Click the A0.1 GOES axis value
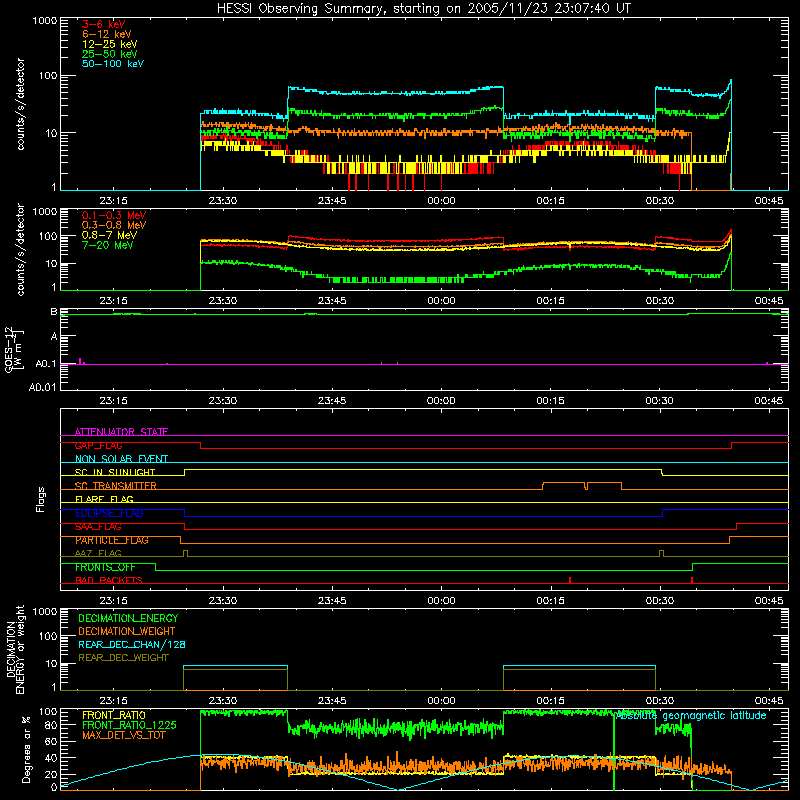This screenshot has height=800, width=800. (x=46, y=364)
